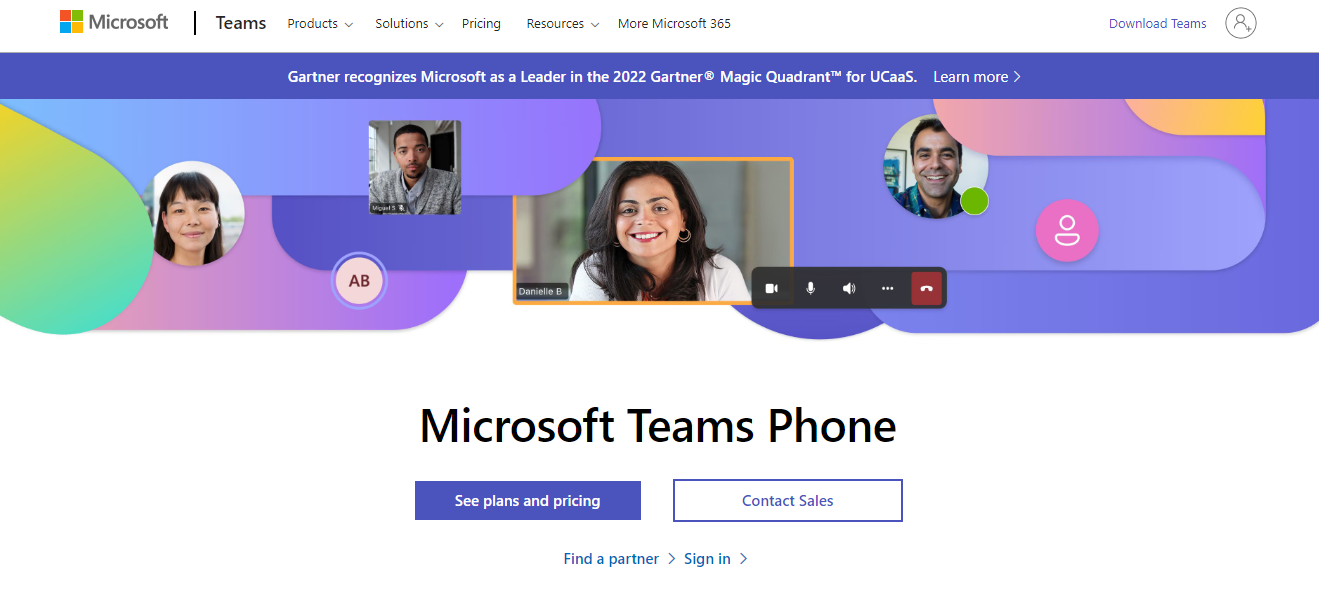The width and height of the screenshot is (1319, 614).
Task: Click the red hang-up call button
Action: pos(926,288)
